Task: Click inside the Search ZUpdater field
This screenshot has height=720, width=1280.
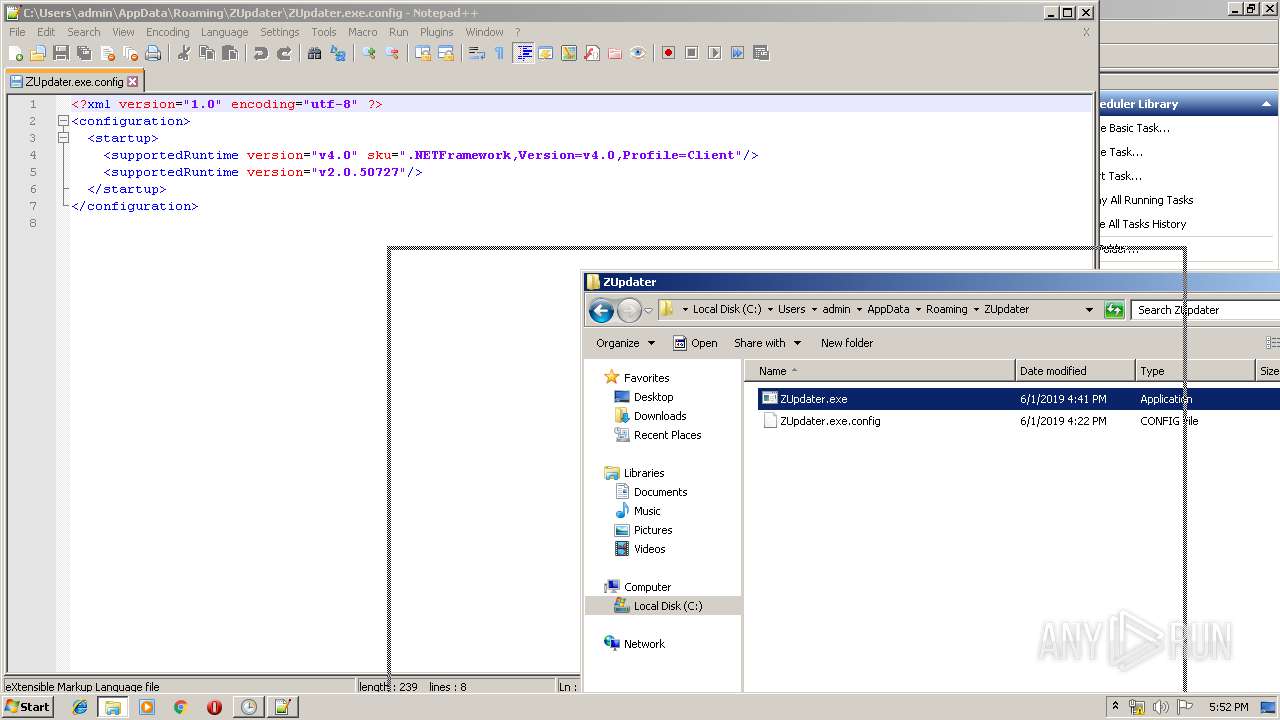Action: click(1205, 310)
